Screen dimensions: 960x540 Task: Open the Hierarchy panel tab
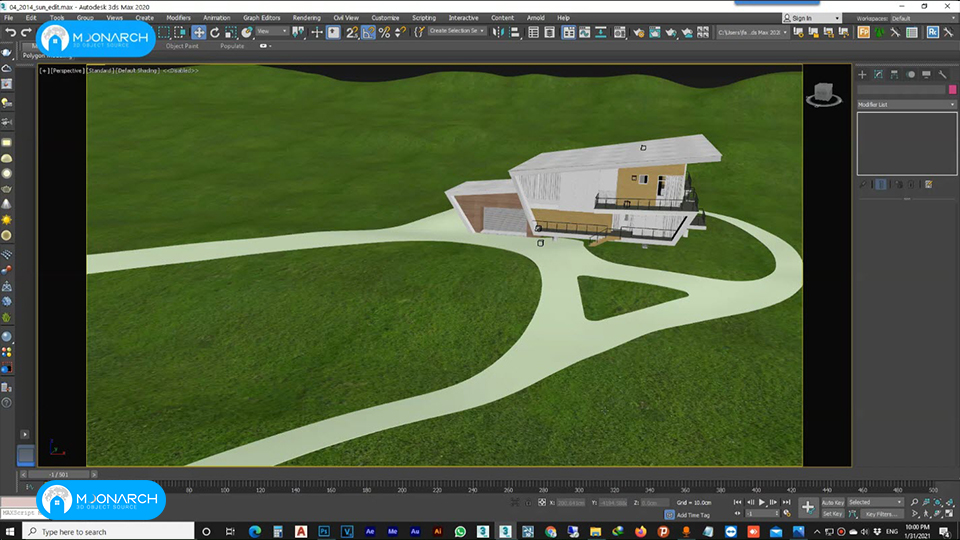coord(894,75)
